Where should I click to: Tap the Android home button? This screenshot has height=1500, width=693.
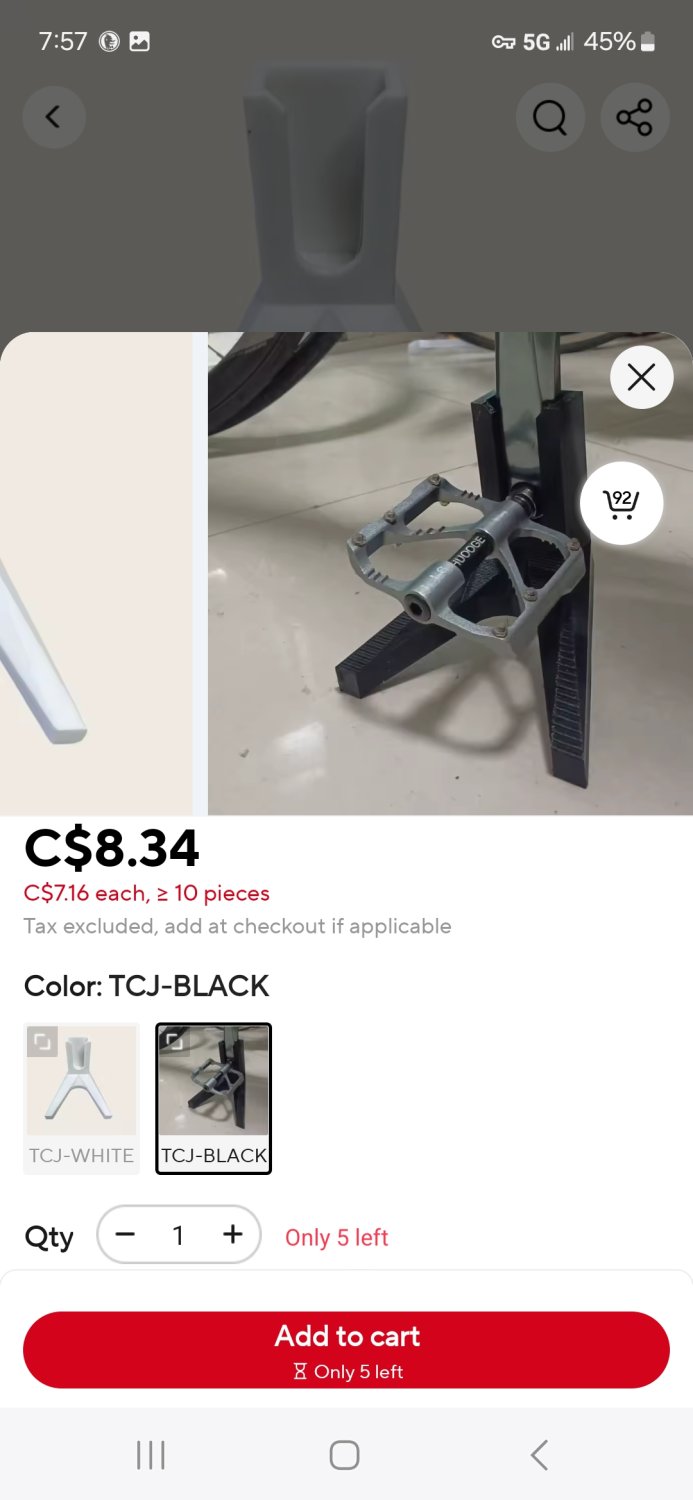pyautogui.click(x=344, y=1455)
